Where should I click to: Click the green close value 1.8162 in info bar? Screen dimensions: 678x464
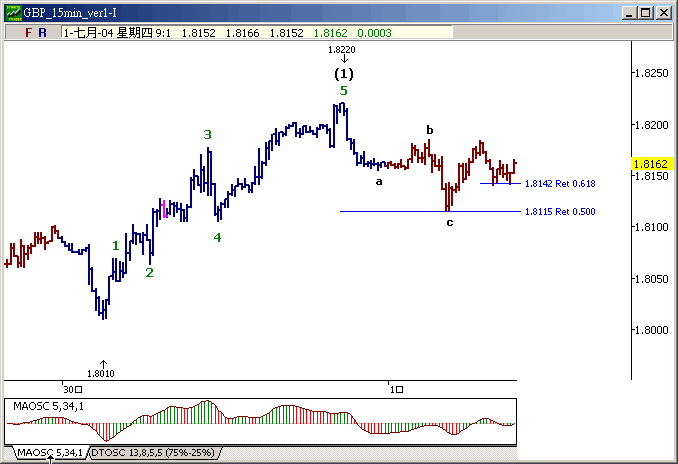(x=330, y=33)
